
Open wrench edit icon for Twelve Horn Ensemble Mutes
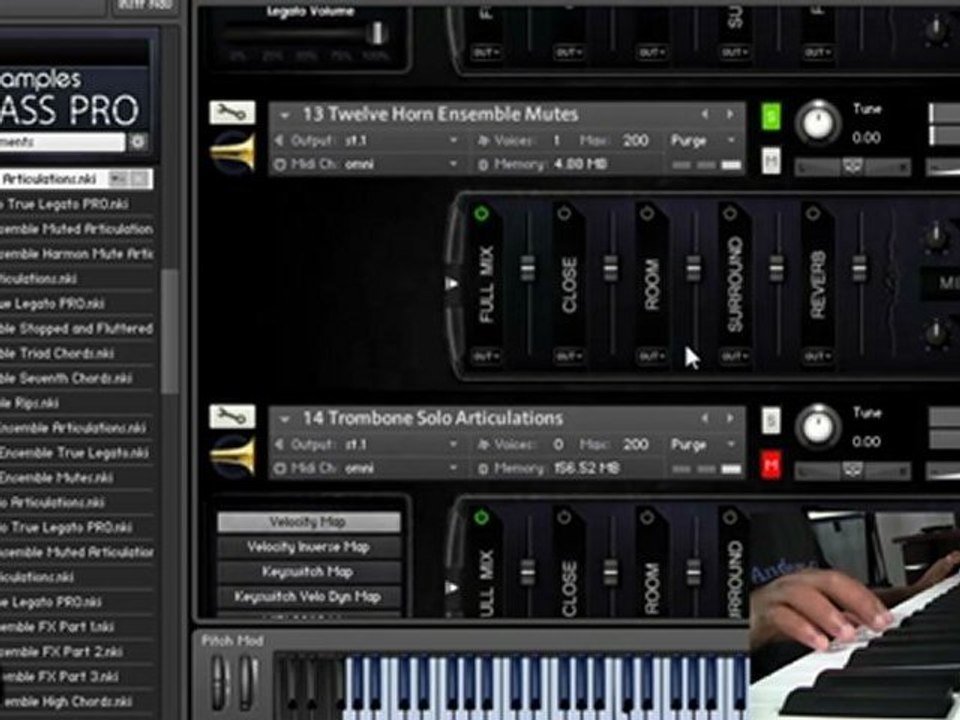(x=232, y=112)
